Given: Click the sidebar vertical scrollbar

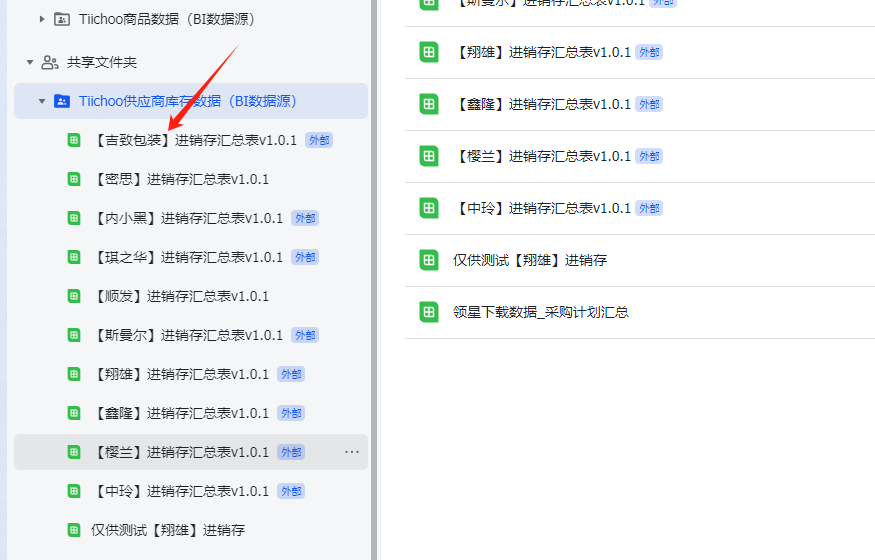Looking at the screenshot, I should (x=374, y=280).
